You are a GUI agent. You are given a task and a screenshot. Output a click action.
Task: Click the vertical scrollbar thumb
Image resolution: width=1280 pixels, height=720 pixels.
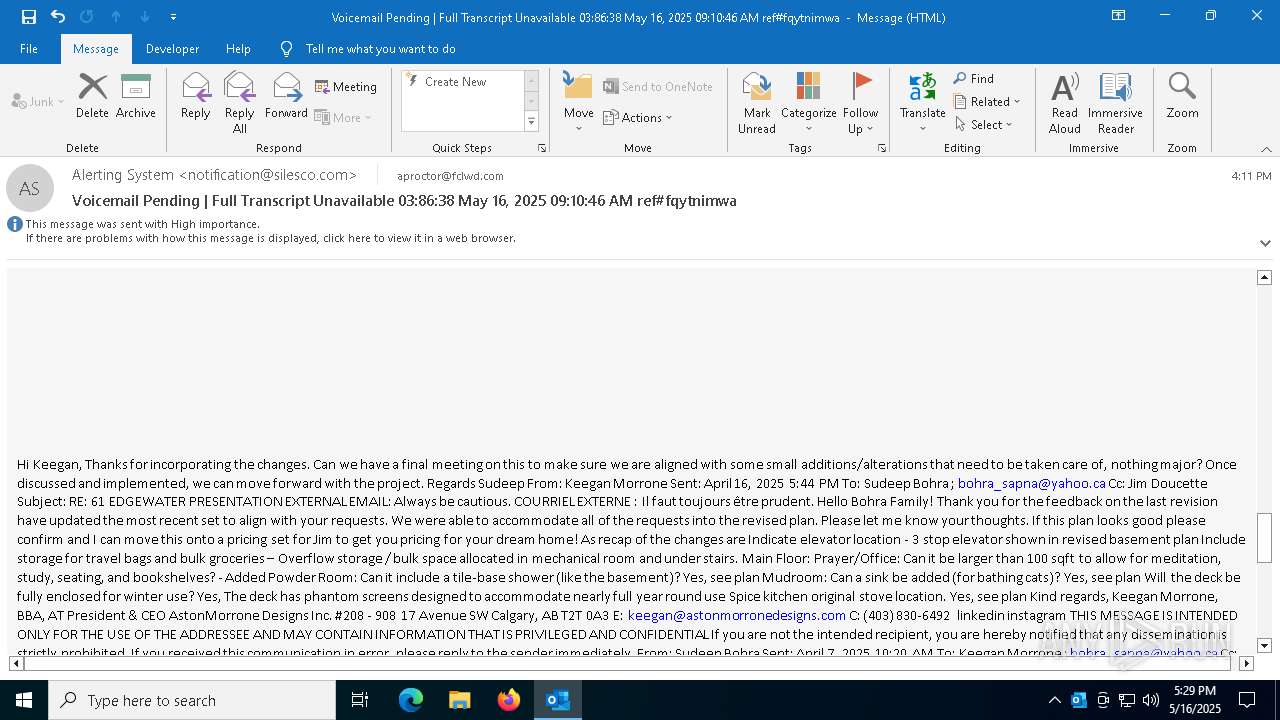coord(1264,538)
